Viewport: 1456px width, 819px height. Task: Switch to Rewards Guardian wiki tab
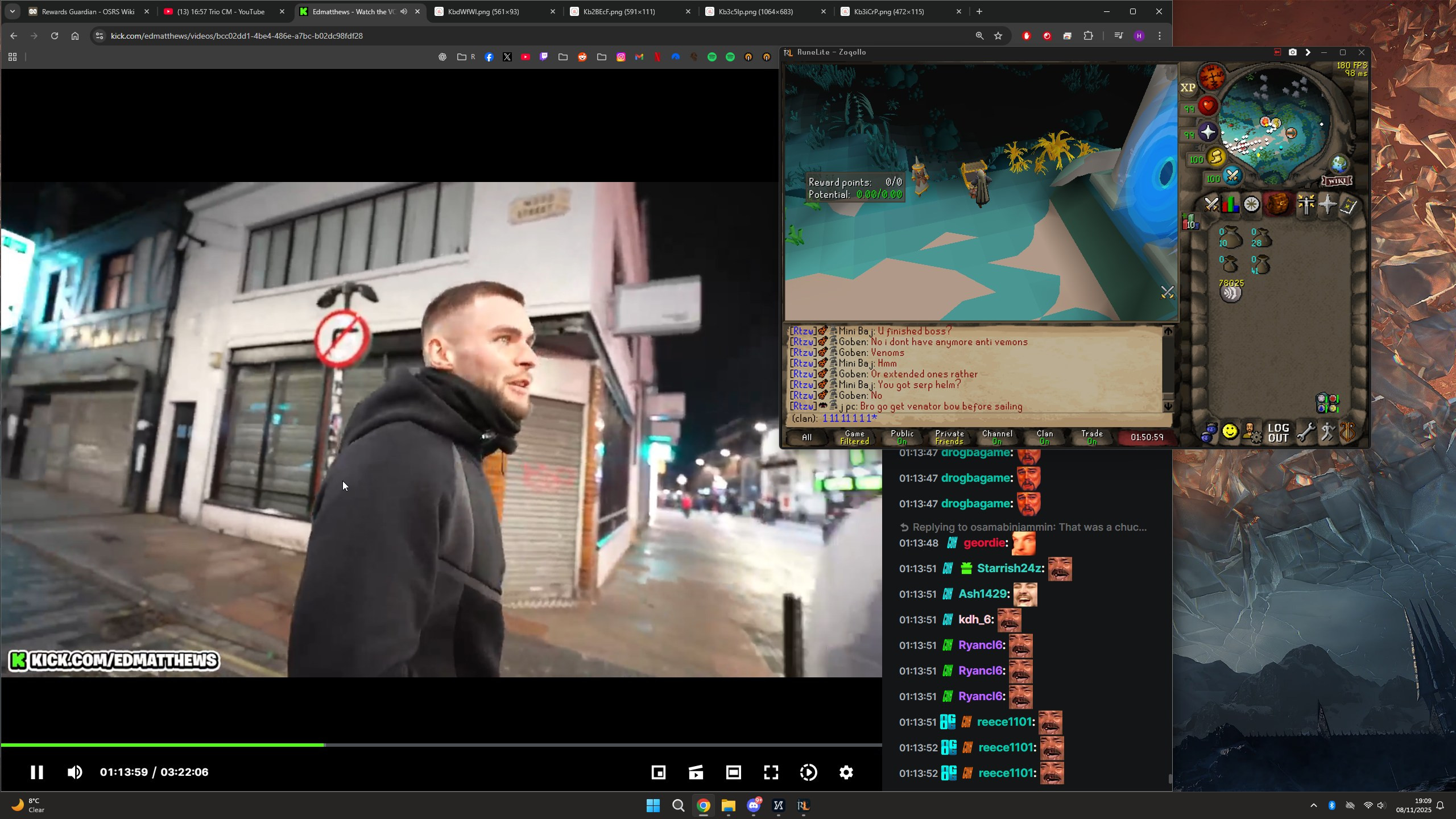click(x=88, y=11)
